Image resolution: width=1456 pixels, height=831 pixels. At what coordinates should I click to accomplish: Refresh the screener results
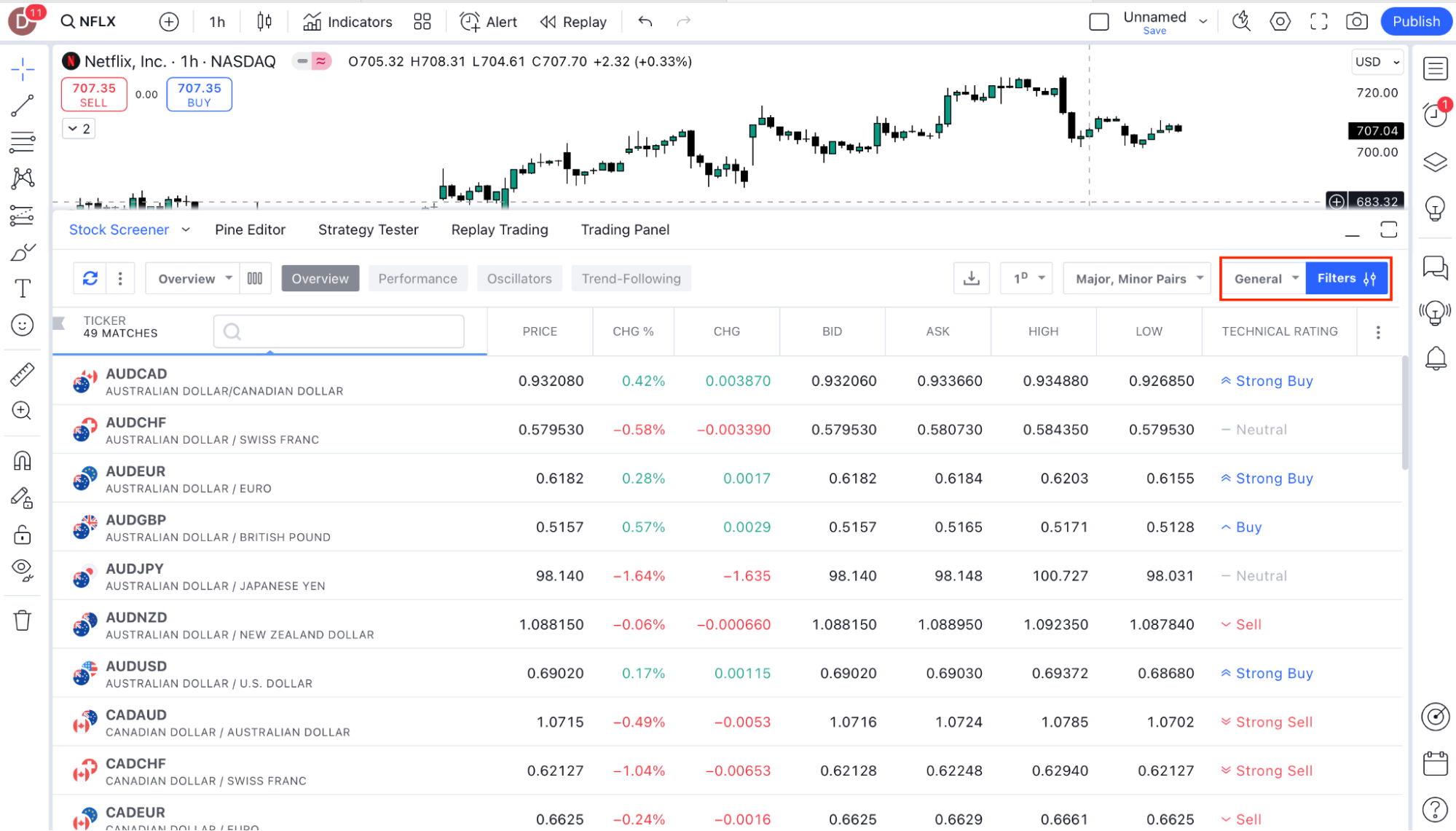[x=90, y=278]
